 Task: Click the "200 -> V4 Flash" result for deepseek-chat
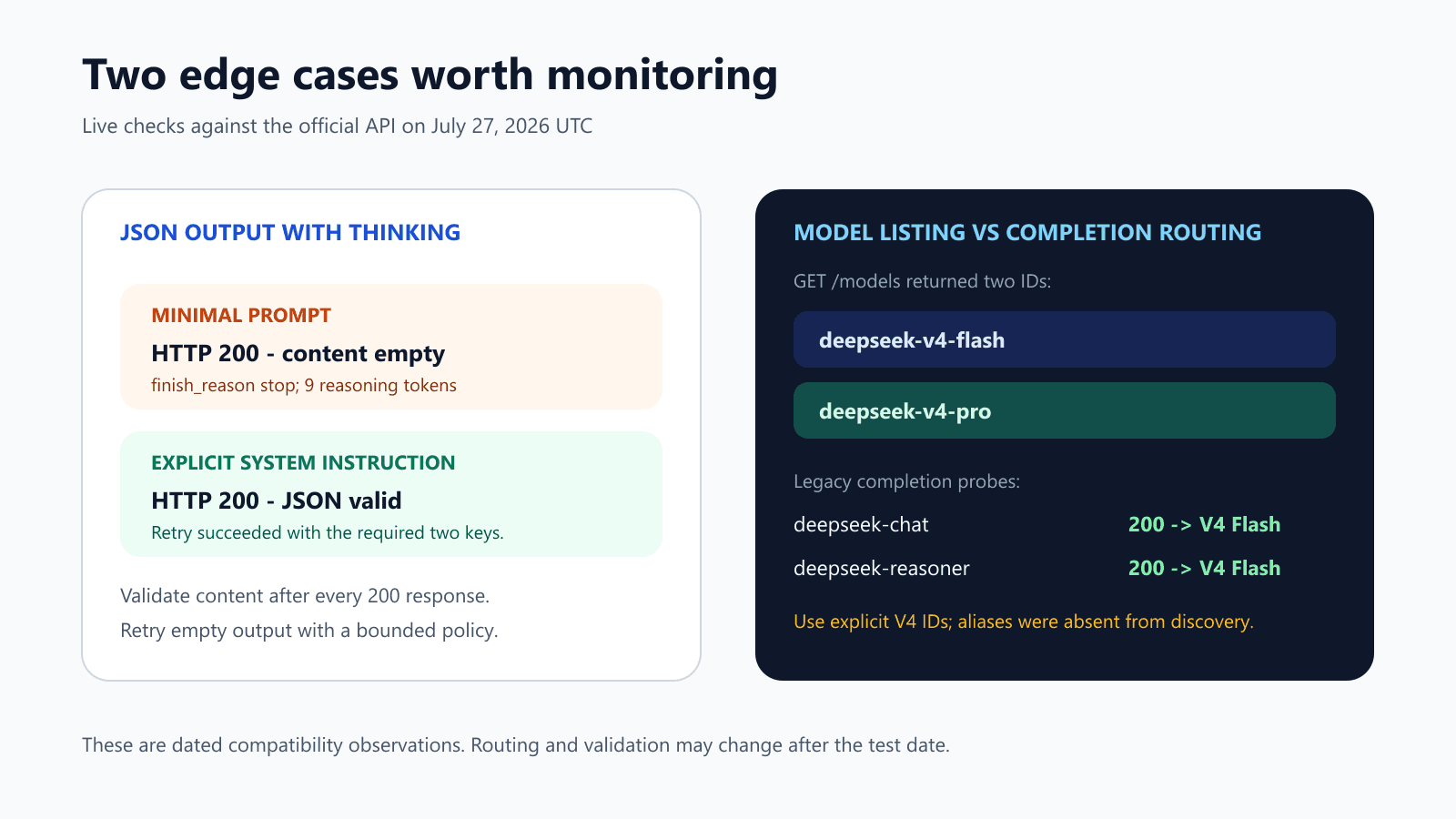coord(1205,525)
